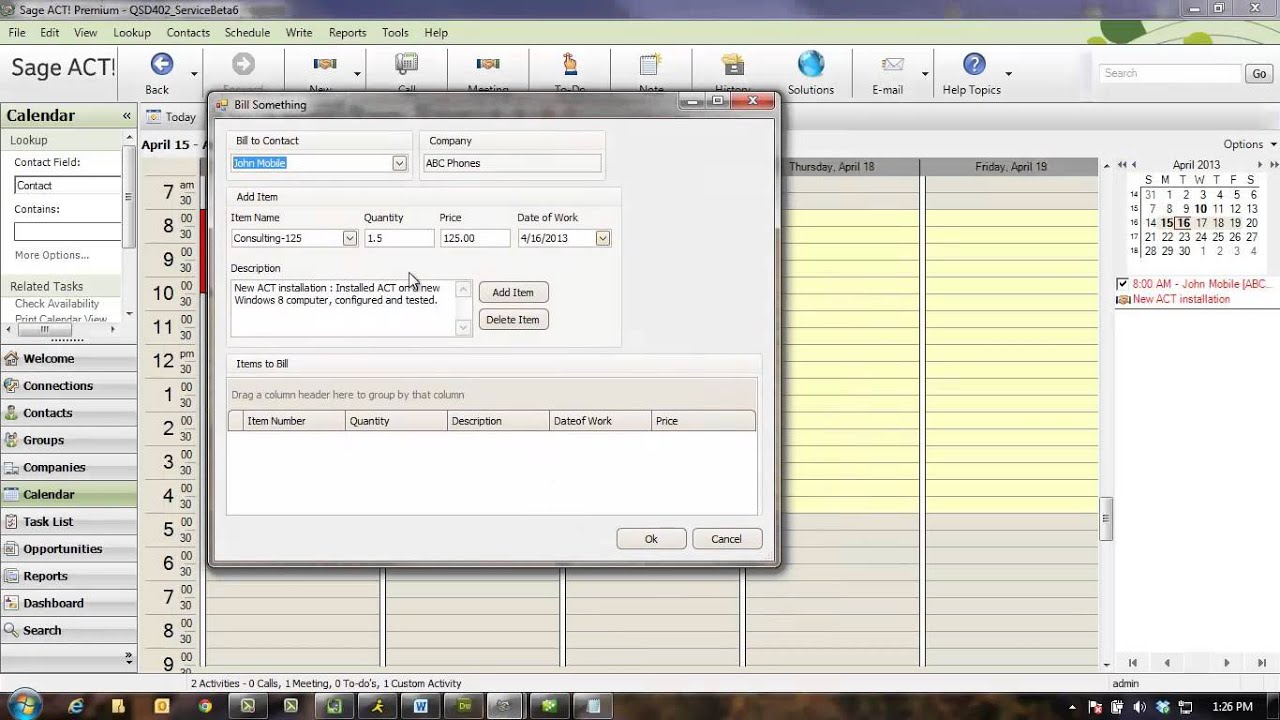Open the Reports menu

[x=347, y=32]
